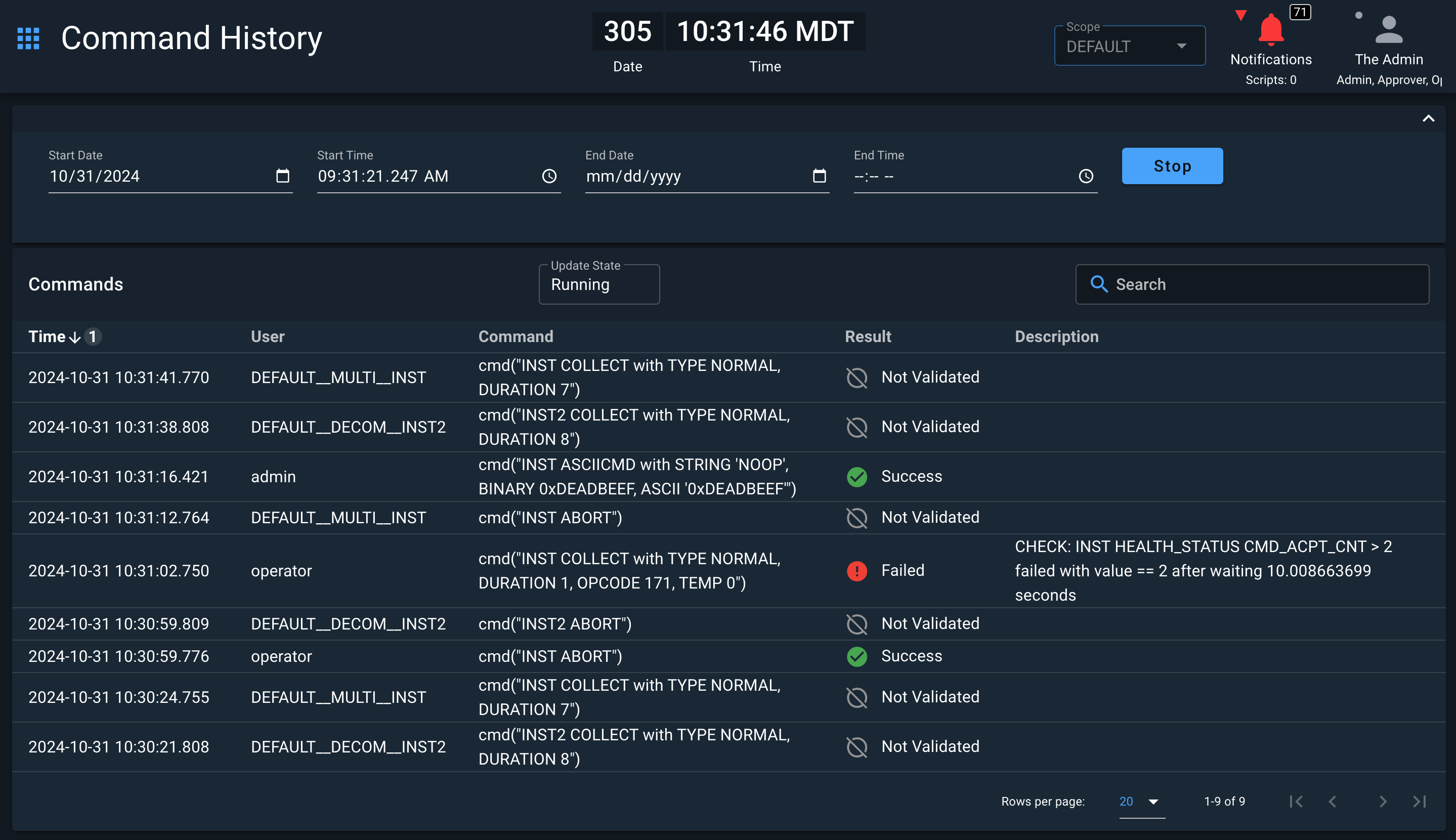Image resolution: width=1456 pixels, height=840 pixels.
Task: Click cmd("INST ABORT") in operator row
Action: 550,656
